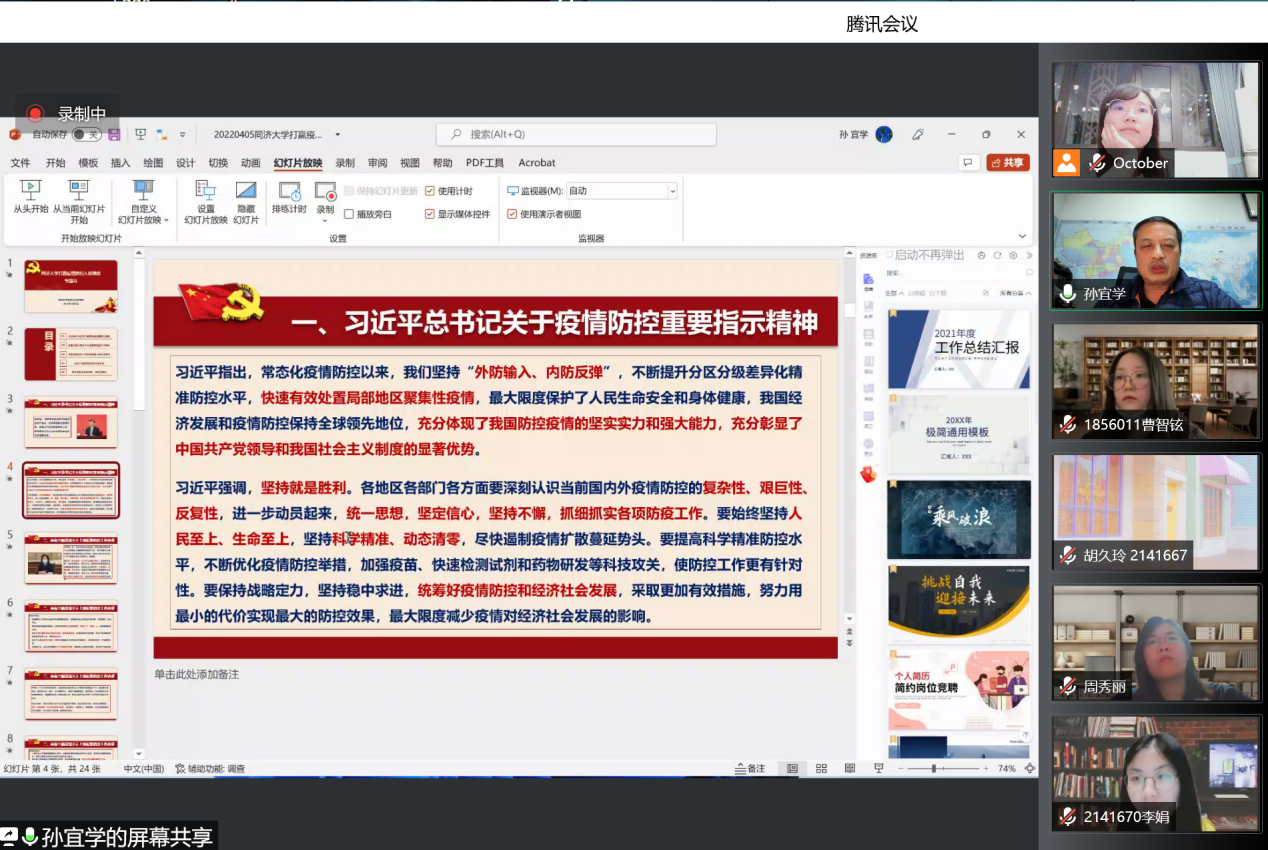This screenshot has height=850, width=1268.
Task: Switch to the 动画 (Animations) tab
Action: point(250,163)
